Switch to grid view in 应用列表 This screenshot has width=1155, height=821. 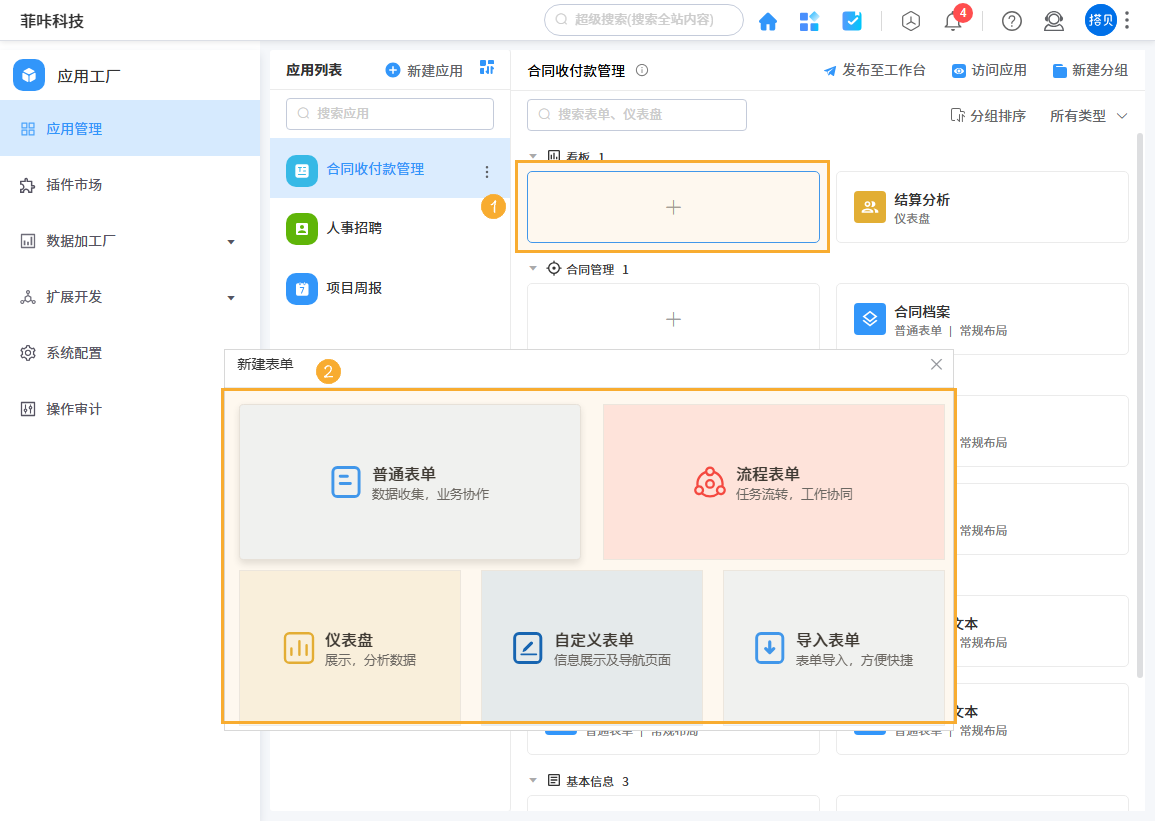click(x=487, y=68)
